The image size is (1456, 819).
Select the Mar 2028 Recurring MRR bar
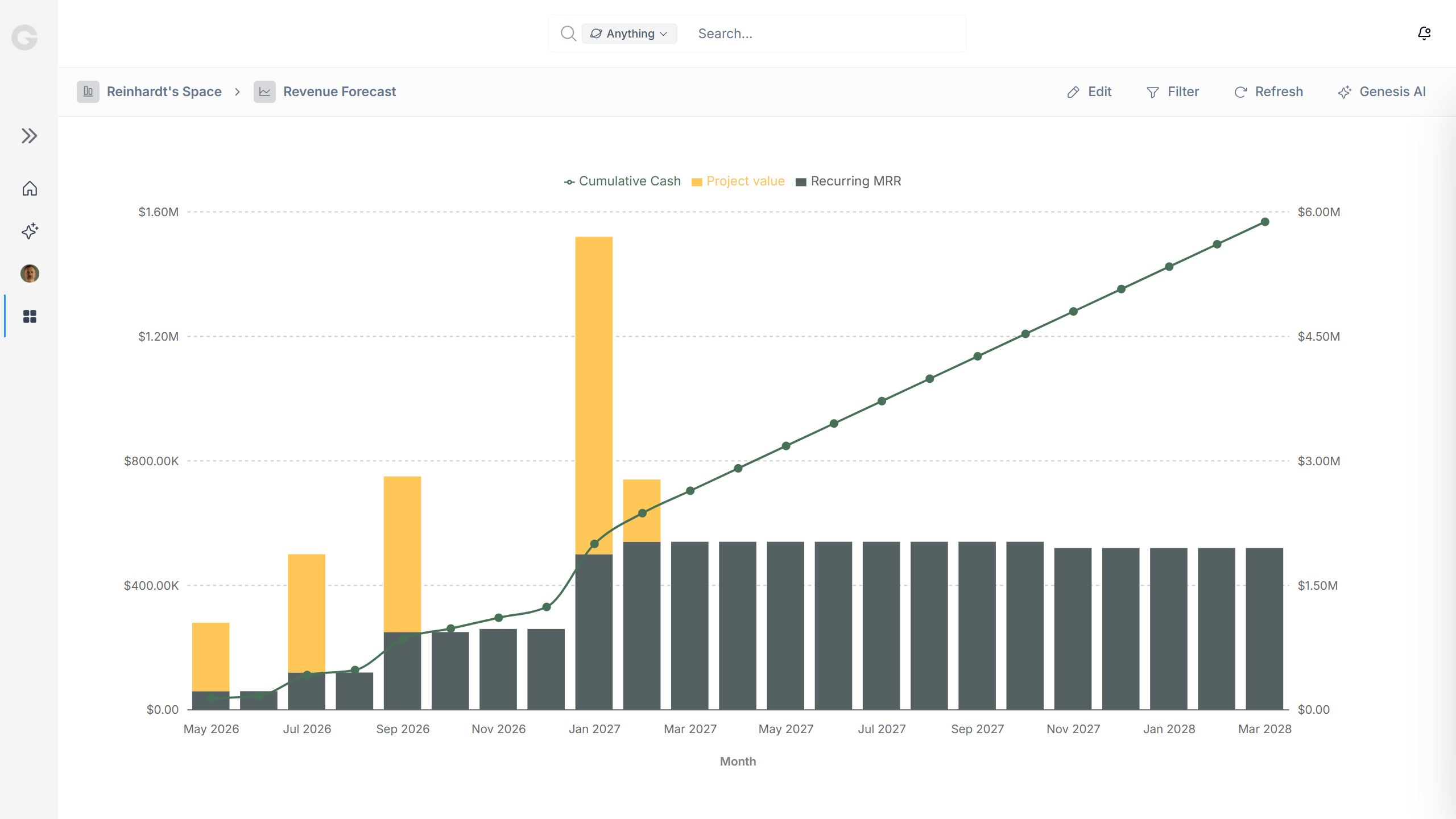(x=1264, y=628)
